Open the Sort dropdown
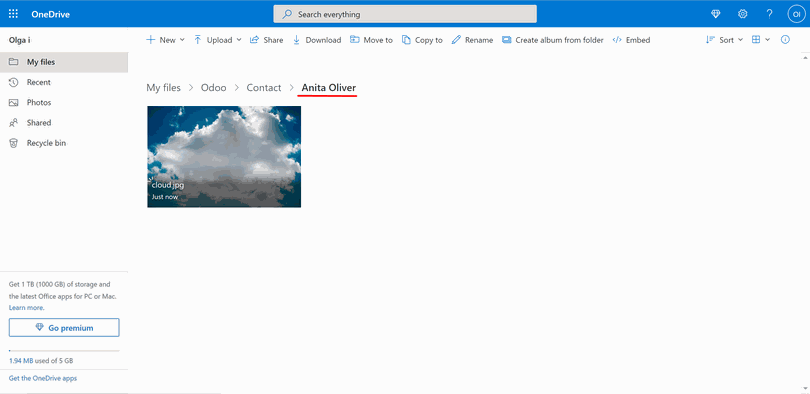The width and height of the screenshot is (810, 394). [724, 40]
